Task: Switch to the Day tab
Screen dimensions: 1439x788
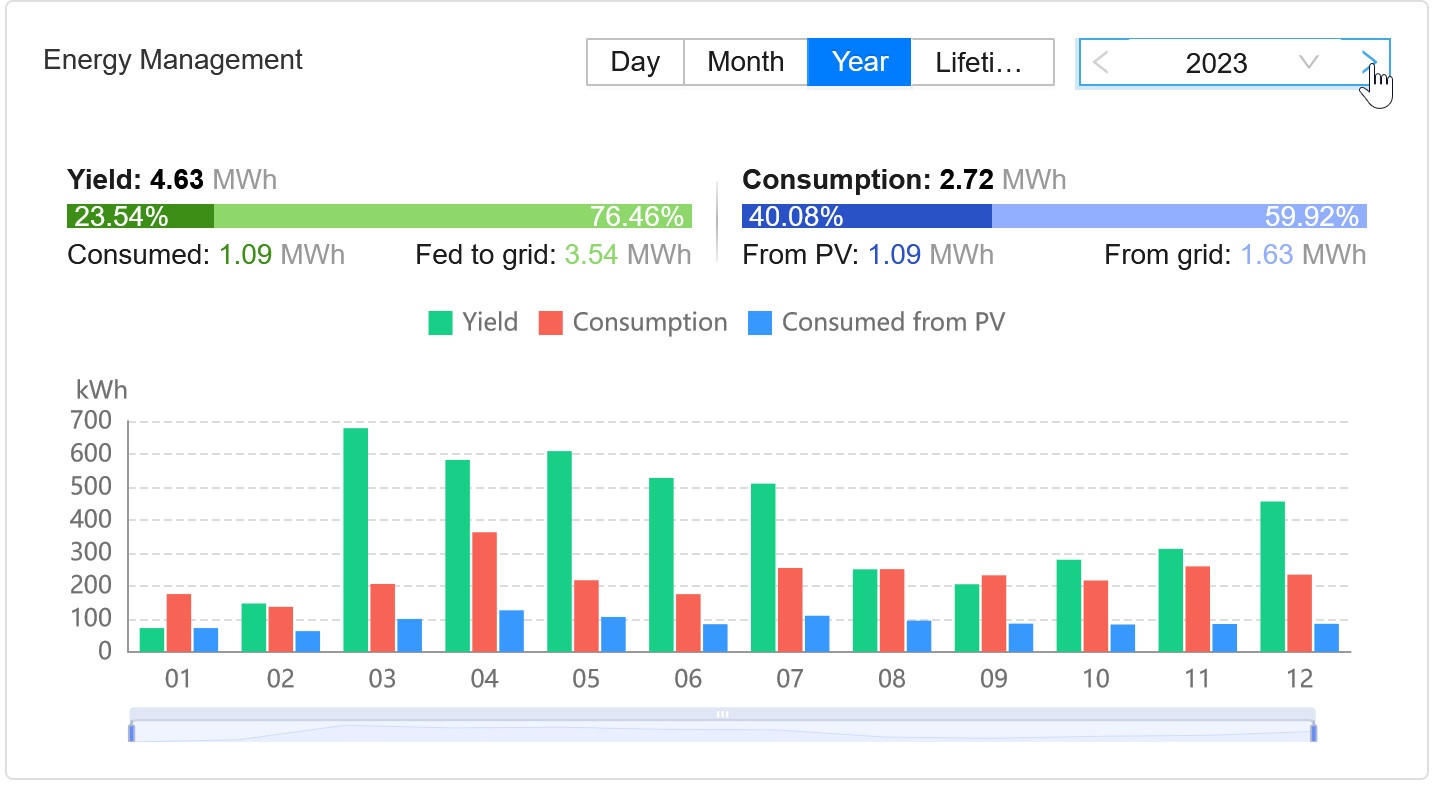Action: coord(635,62)
